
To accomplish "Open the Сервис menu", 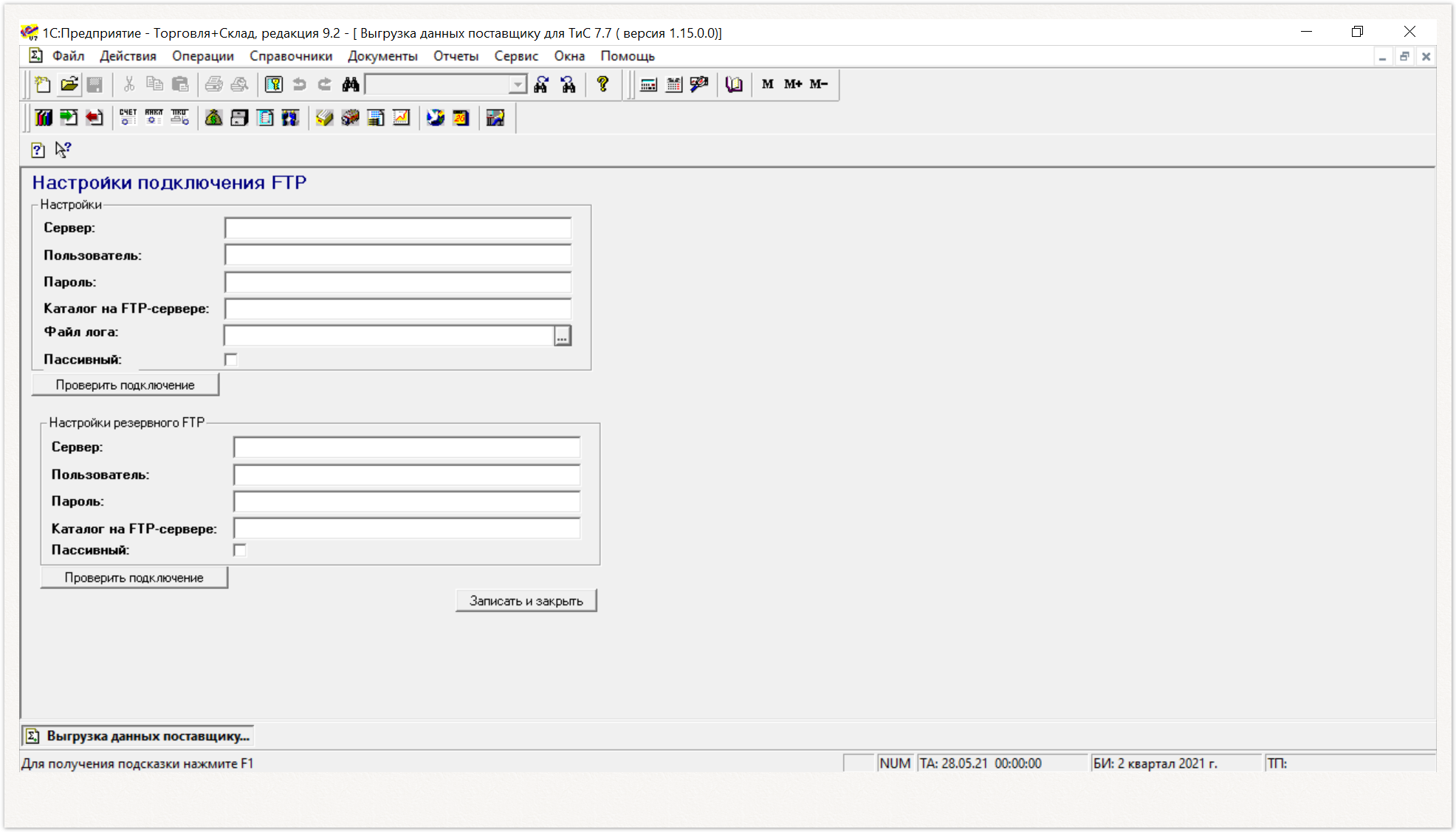I will click(517, 56).
